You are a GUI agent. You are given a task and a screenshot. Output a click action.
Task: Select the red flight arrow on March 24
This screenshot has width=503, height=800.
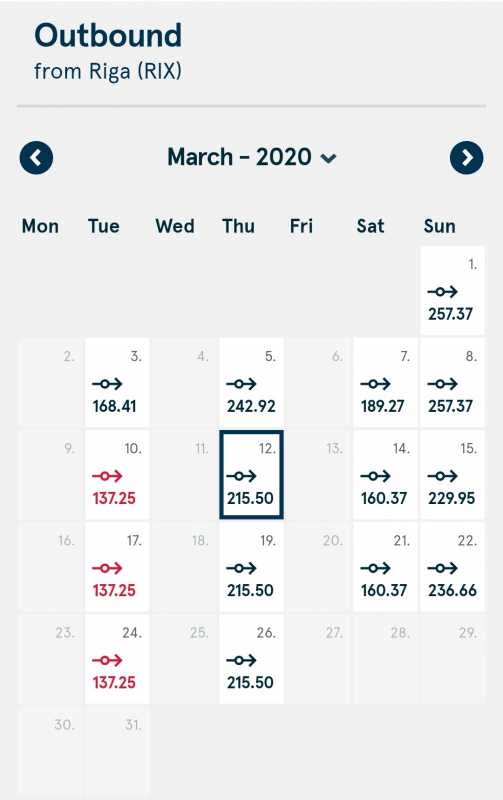click(107, 660)
